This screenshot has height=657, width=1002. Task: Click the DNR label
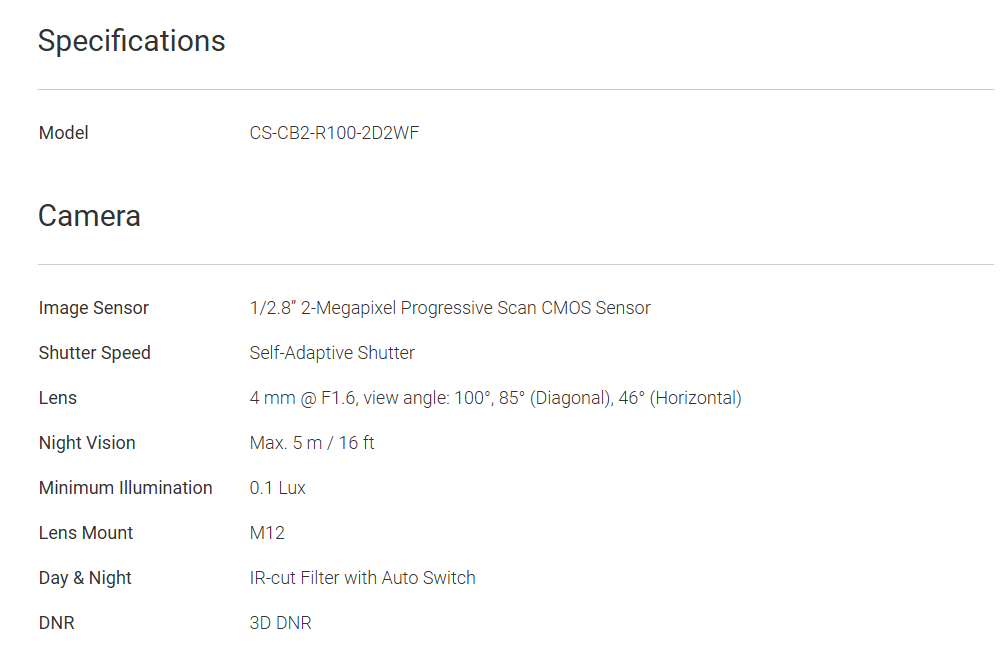(56, 623)
